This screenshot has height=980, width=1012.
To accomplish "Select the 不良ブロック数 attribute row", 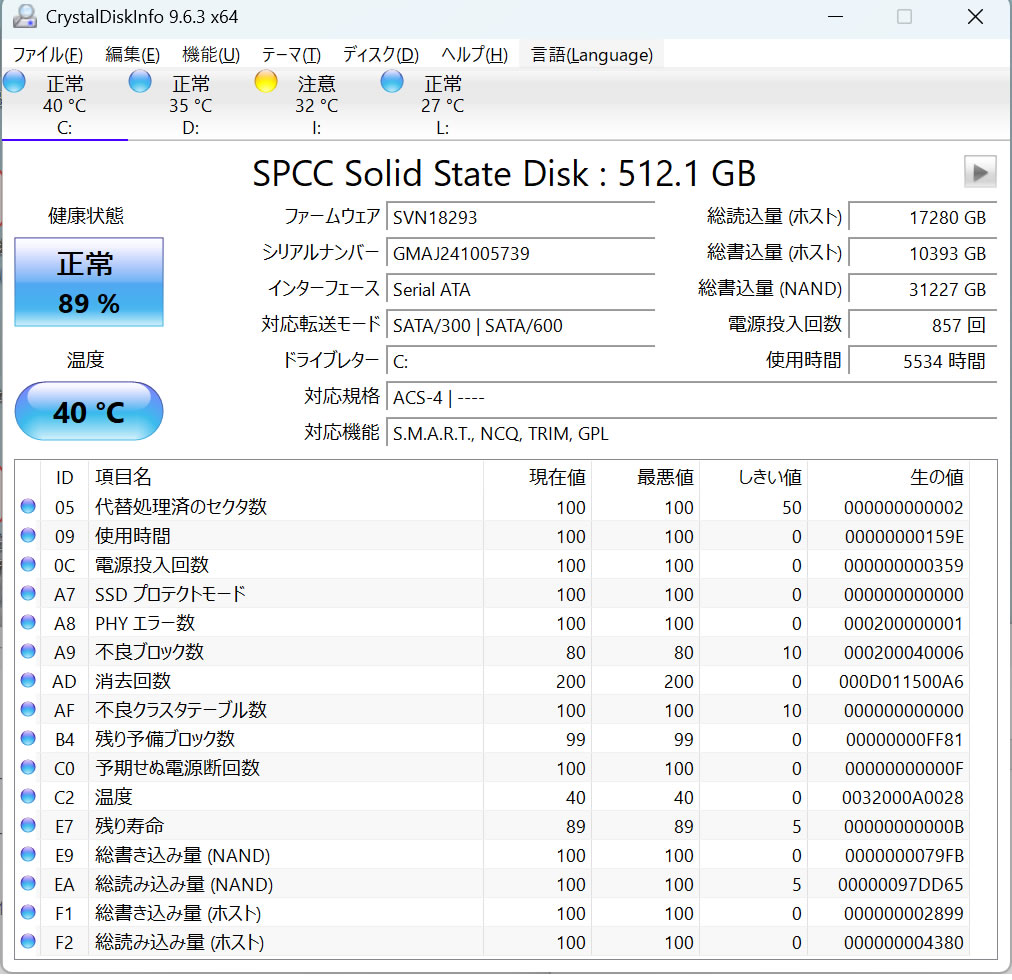I will (150, 652).
